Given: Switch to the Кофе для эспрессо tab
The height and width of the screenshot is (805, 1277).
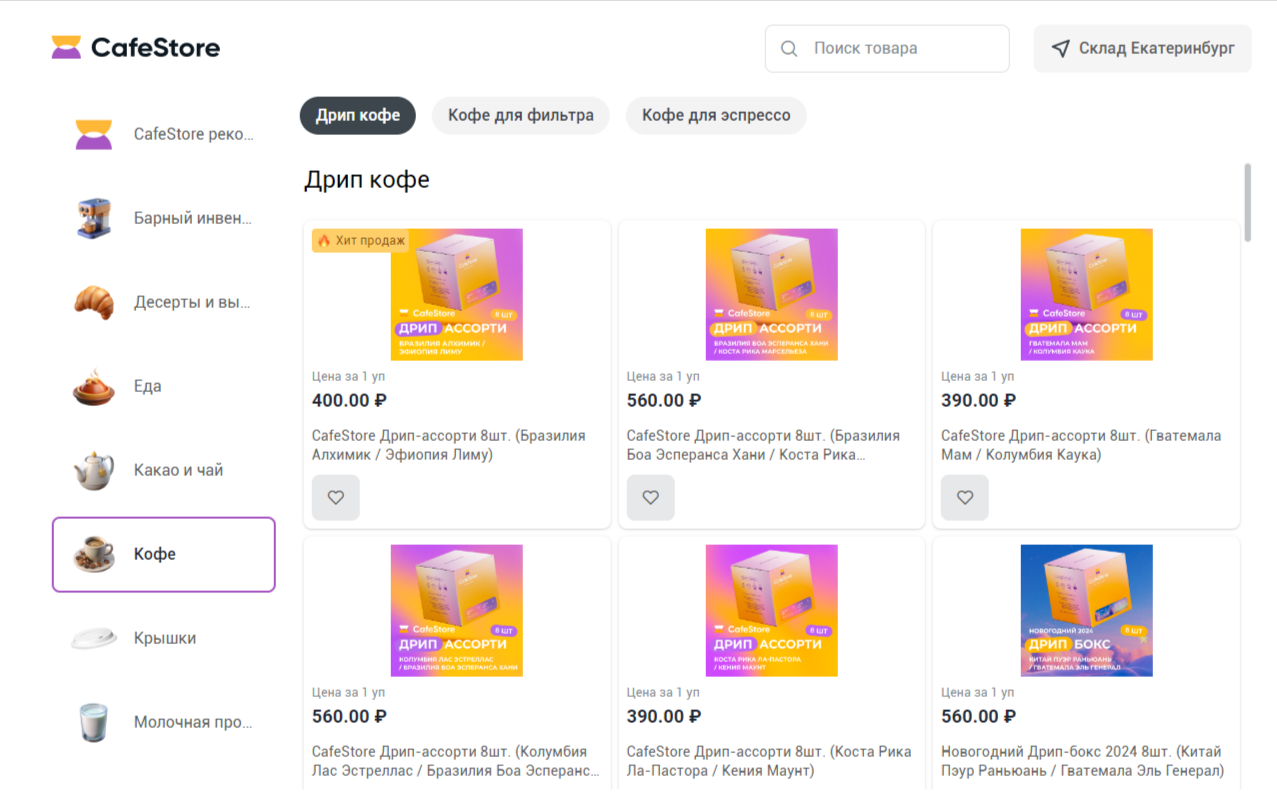Looking at the screenshot, I should [716, 115].
